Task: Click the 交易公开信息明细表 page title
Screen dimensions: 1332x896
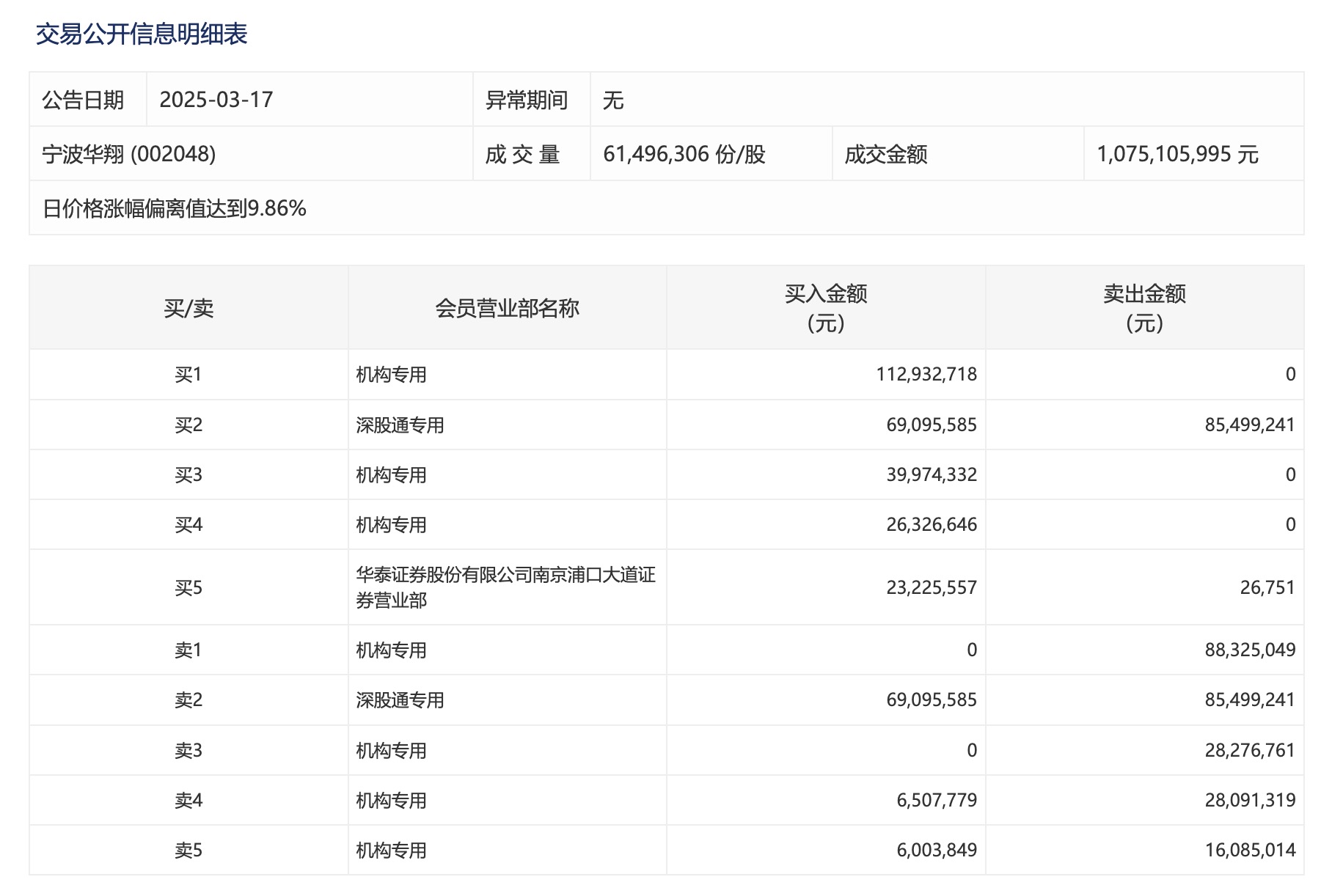Action: pyautogui.click(x=142, y=34)
